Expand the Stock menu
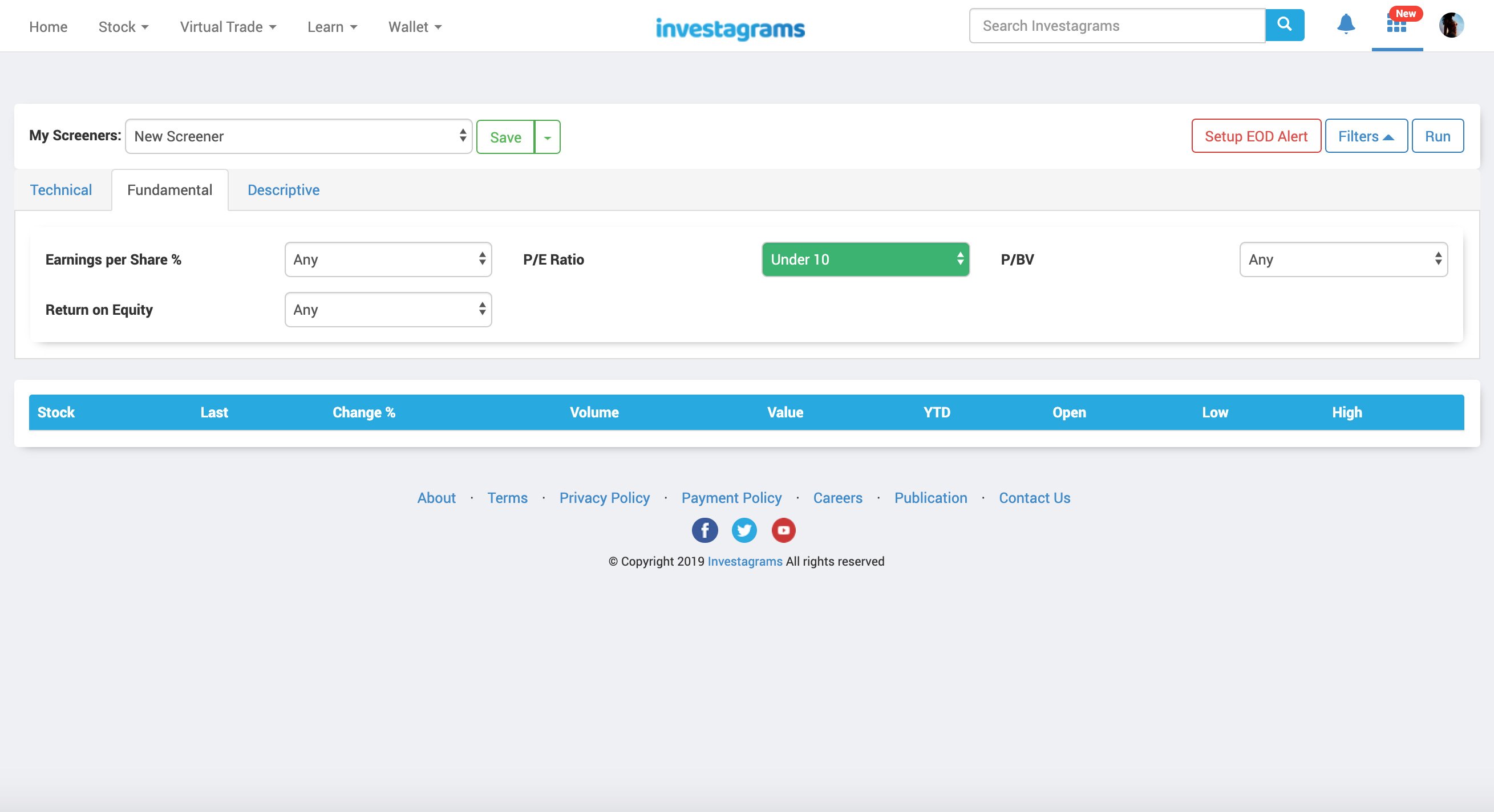The height and width of the screenshot is (812, 1494). point(124,27)
